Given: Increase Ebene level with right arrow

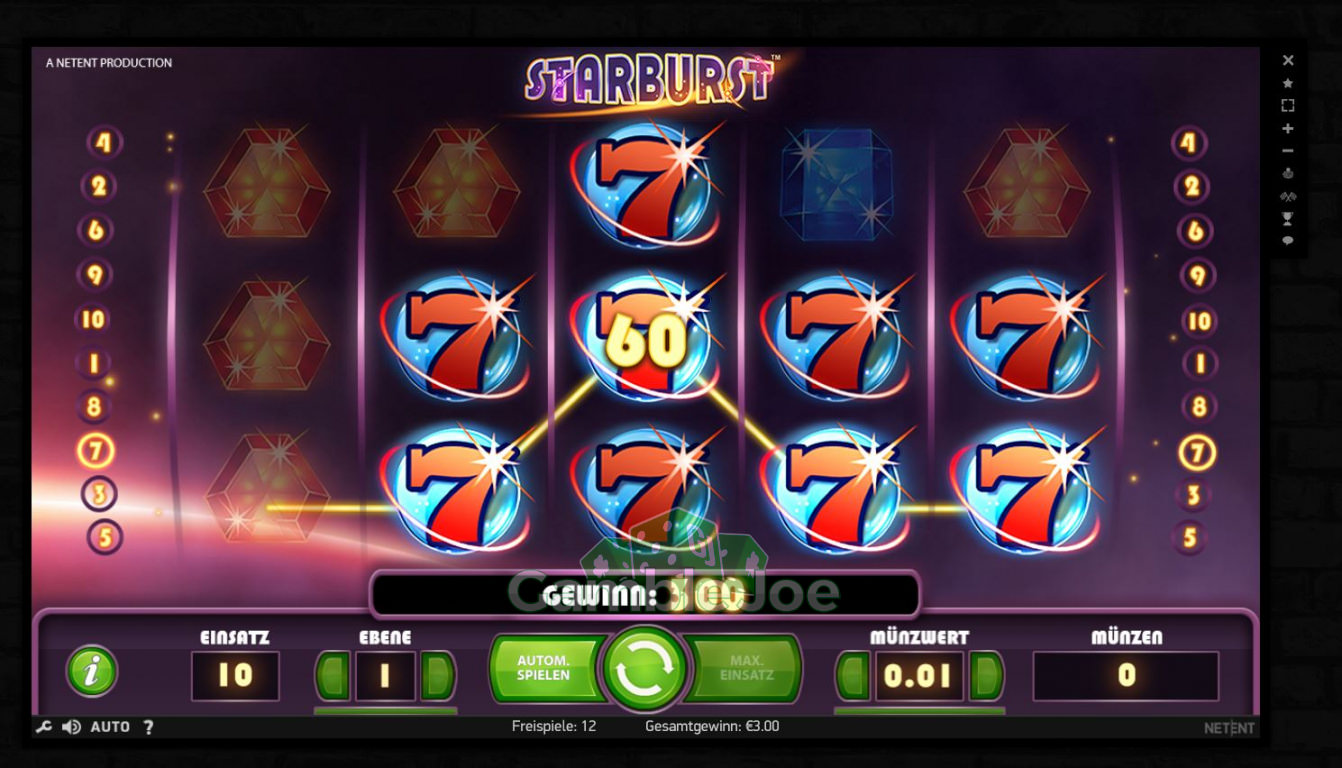Looking at the screenshot, I should (x=438, y=676).
